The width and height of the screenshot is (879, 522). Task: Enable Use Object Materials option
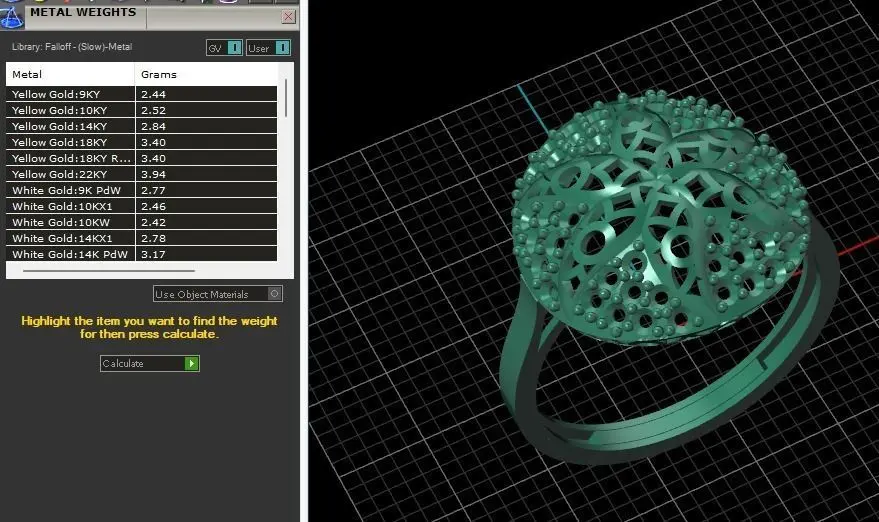click(x=218, y=294)
